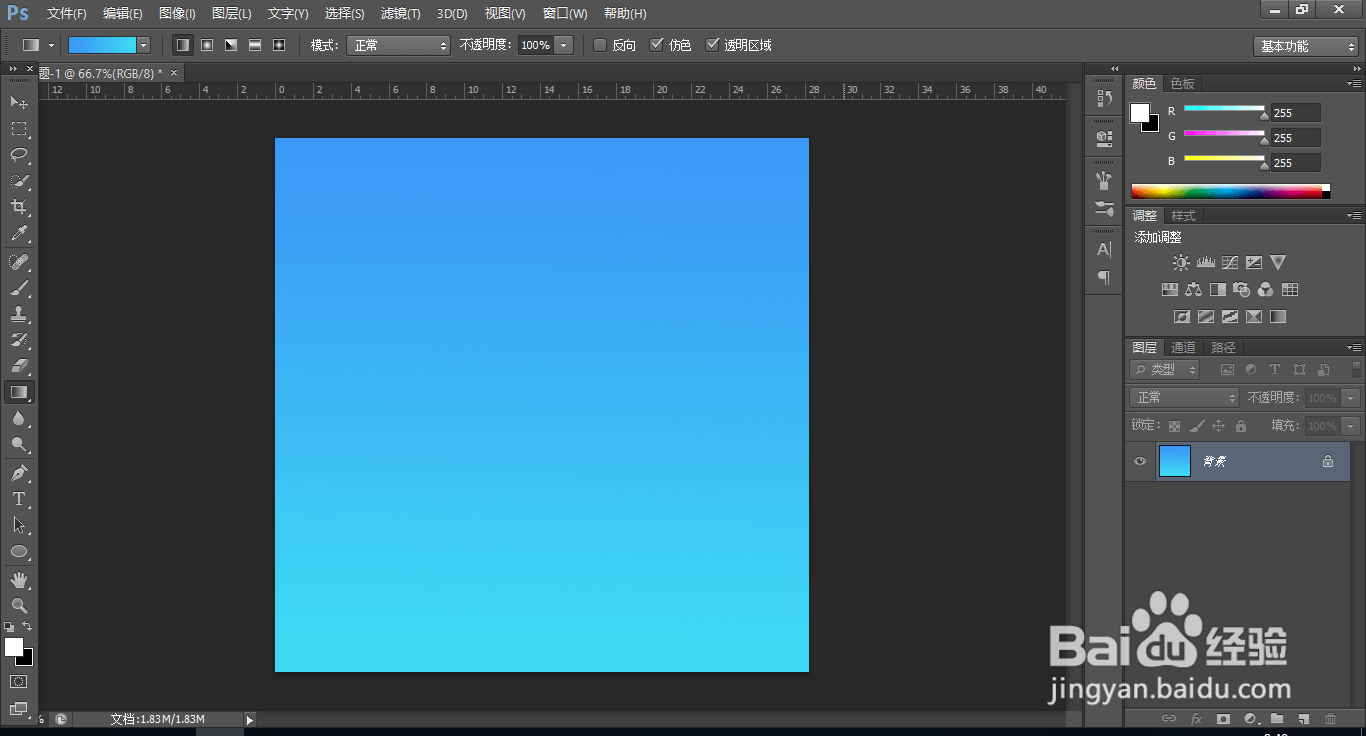Toggle the 透明区域 checkbox
The width and height of the screenshot is (1366, 736).
[x=712, y=45]
